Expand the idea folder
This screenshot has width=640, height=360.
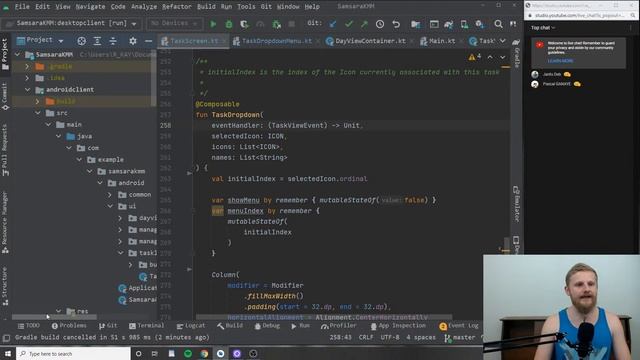(28, 78)
